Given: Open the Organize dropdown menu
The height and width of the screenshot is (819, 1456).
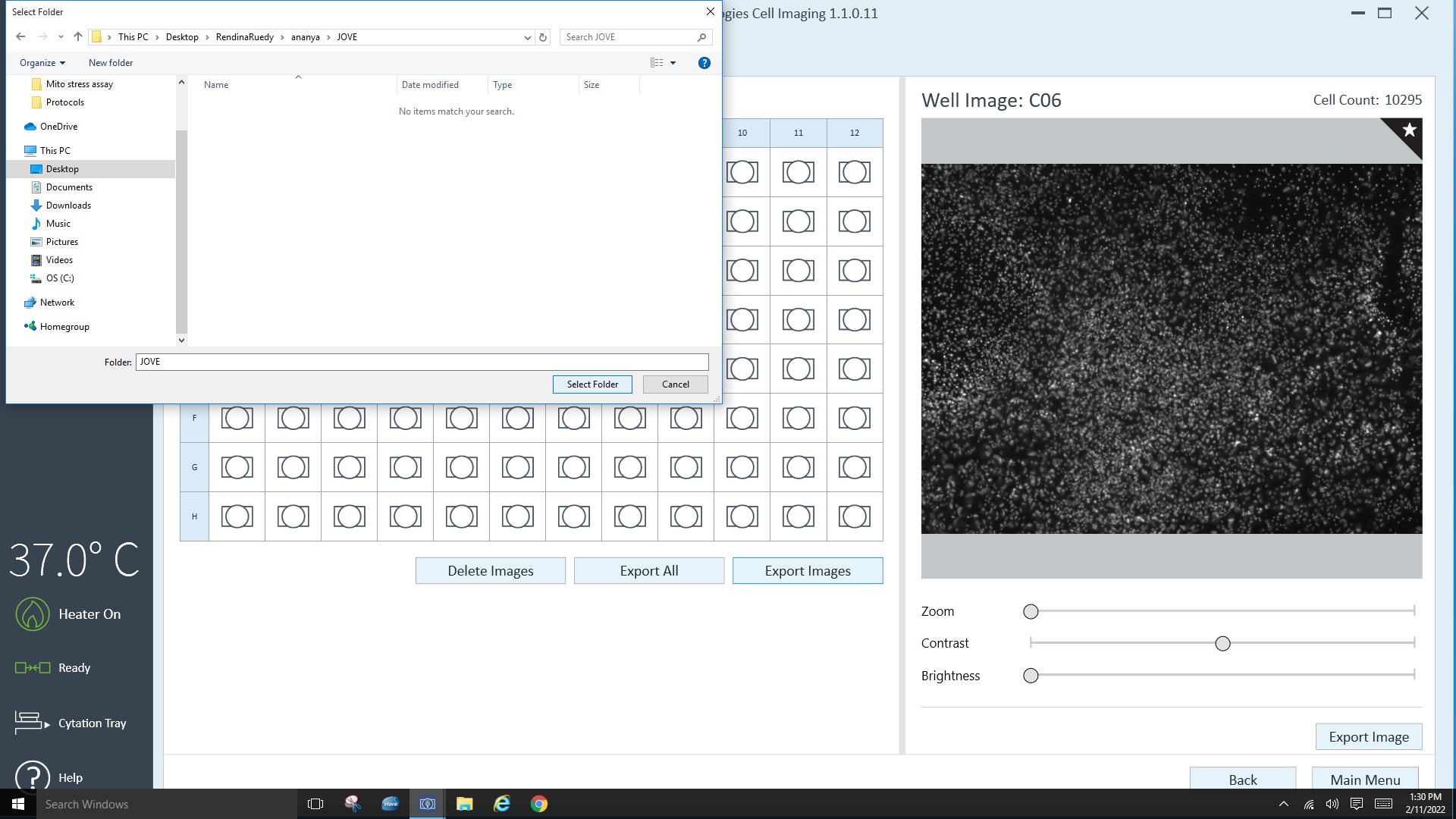Looking at the screenshot, I should (42, 63).
